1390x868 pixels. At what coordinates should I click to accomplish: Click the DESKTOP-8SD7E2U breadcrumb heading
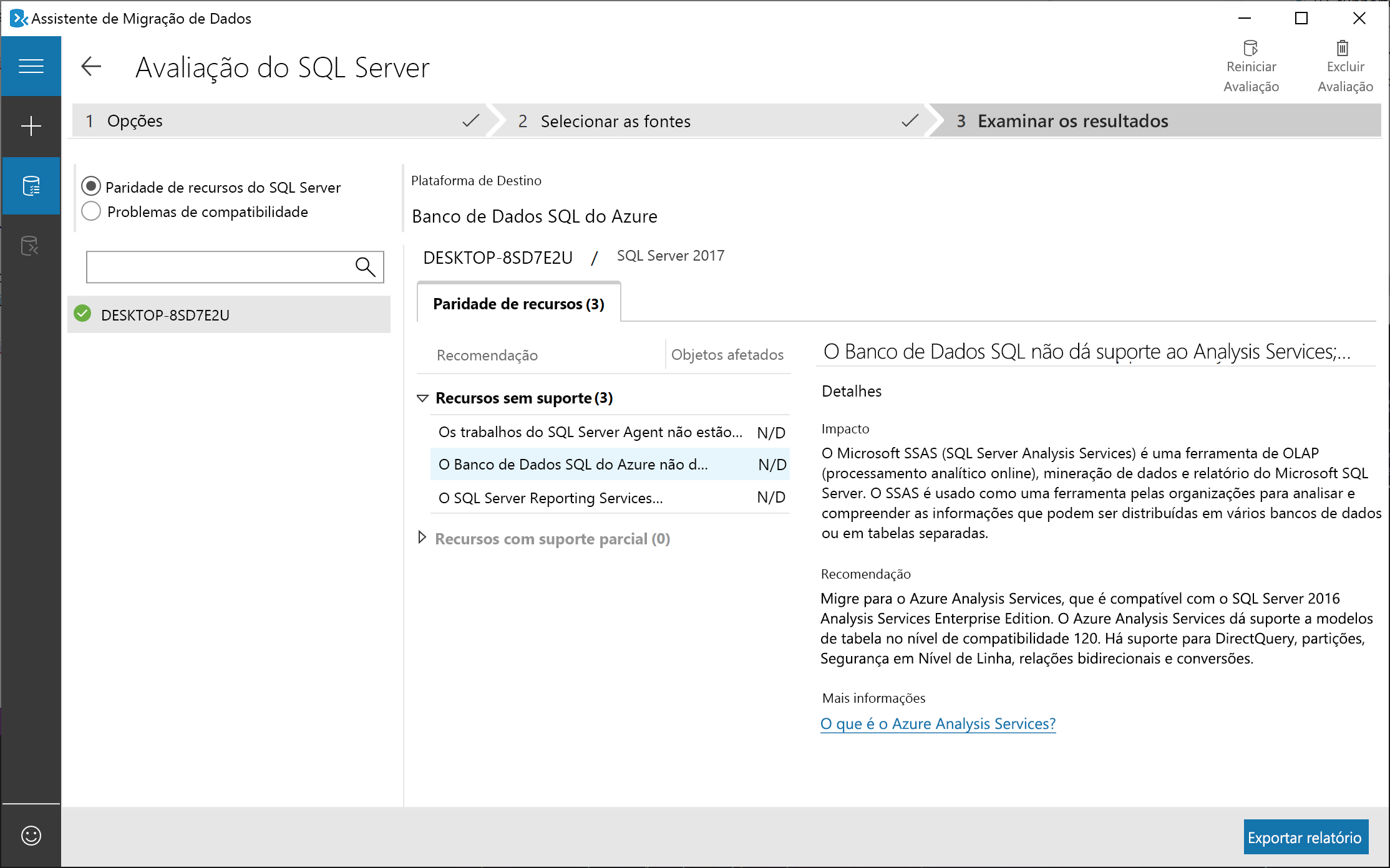[497, 258]
